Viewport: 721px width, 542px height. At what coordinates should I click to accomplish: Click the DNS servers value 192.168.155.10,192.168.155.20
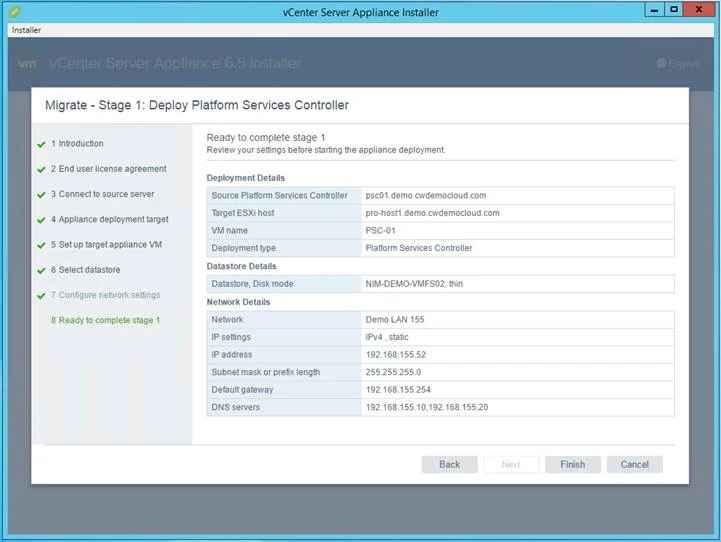point(427,407)
